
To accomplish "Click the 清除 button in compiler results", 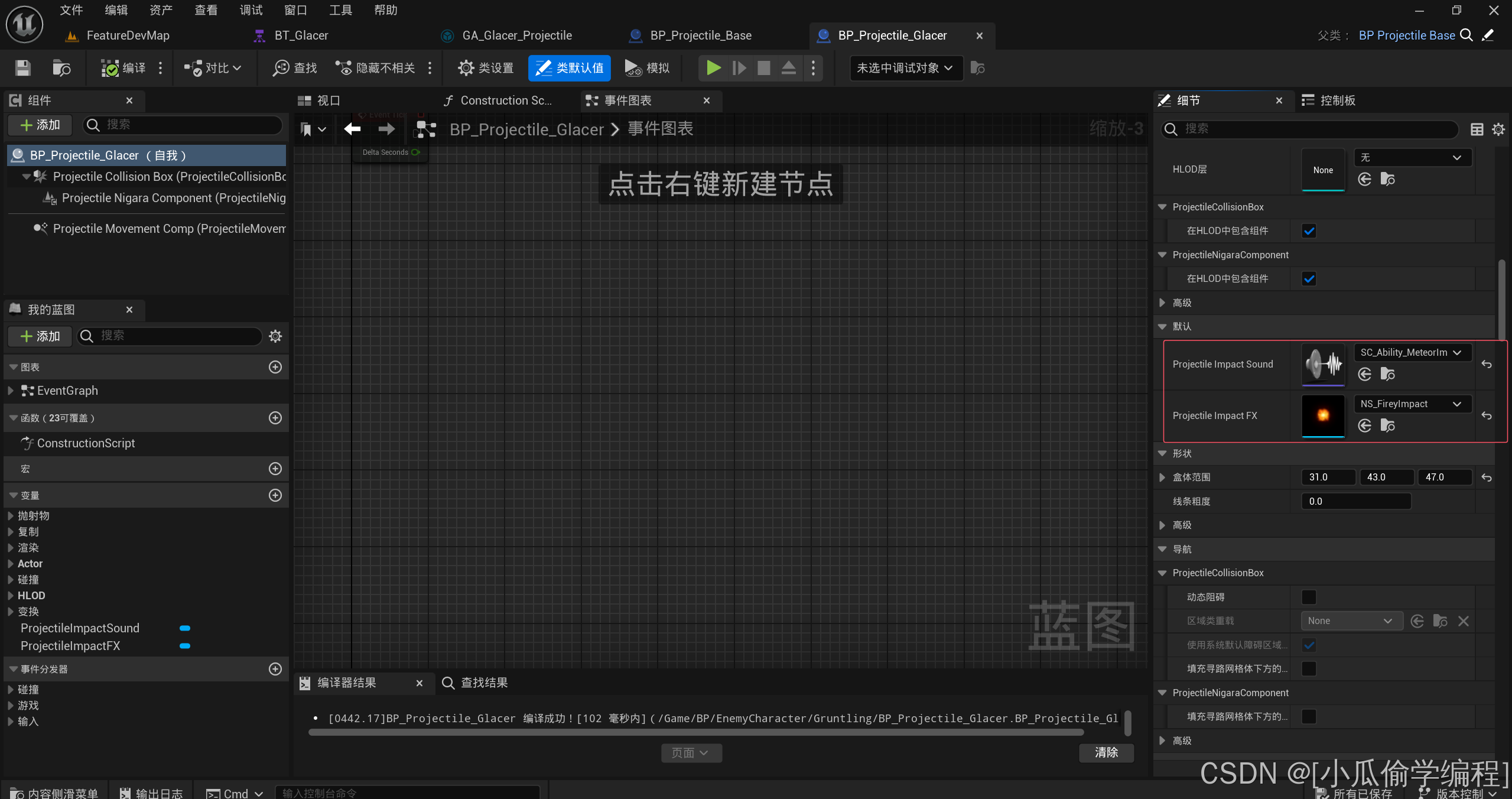I will tap(1106, 752).
